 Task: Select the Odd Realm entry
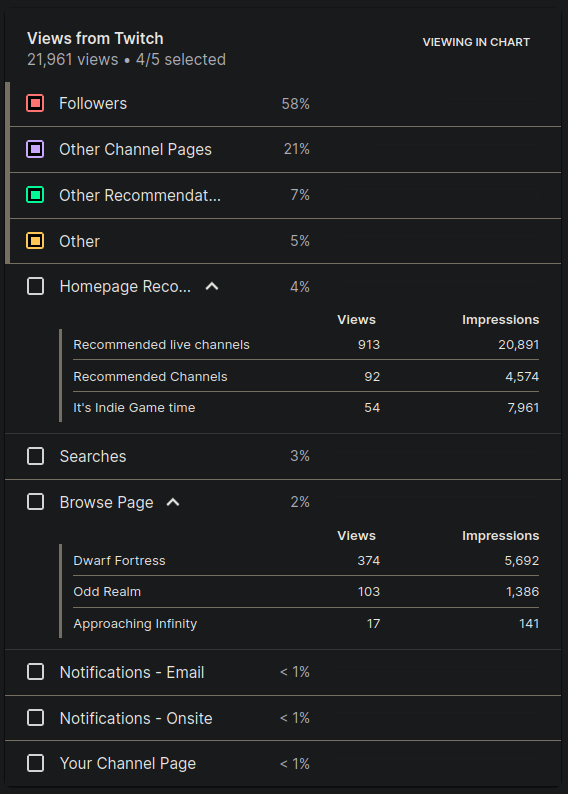click(x=306, y=591)
